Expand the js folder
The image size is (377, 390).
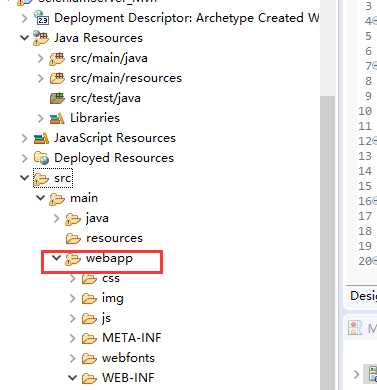(x=72, y=318)
